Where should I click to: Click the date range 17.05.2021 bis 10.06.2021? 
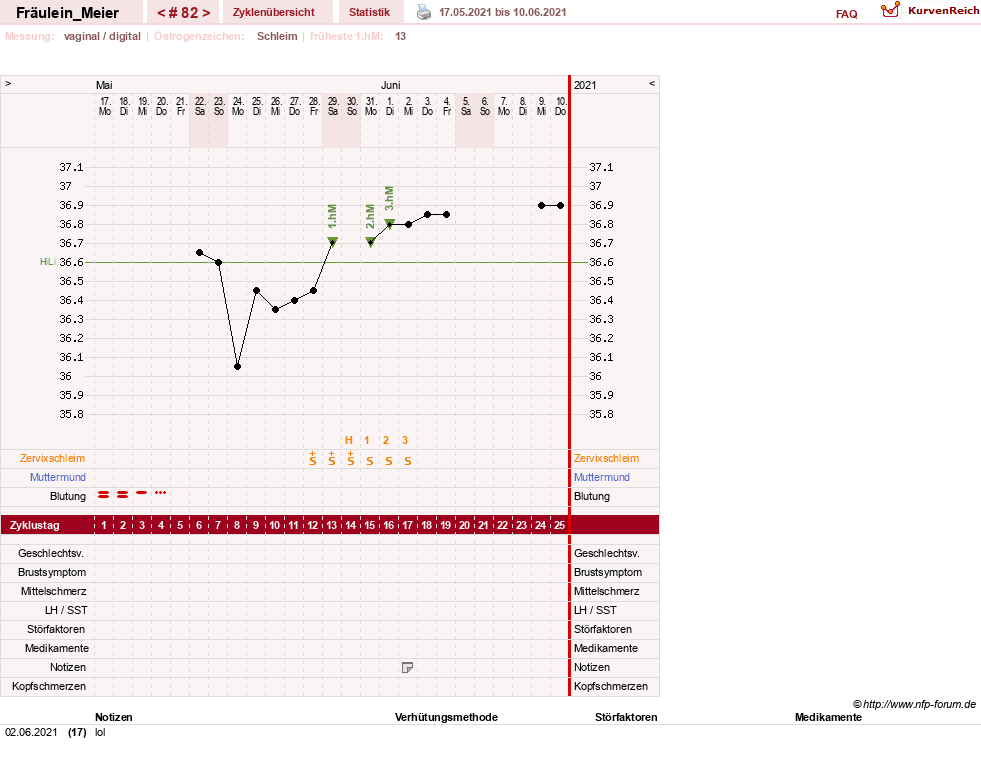[502, 13]
